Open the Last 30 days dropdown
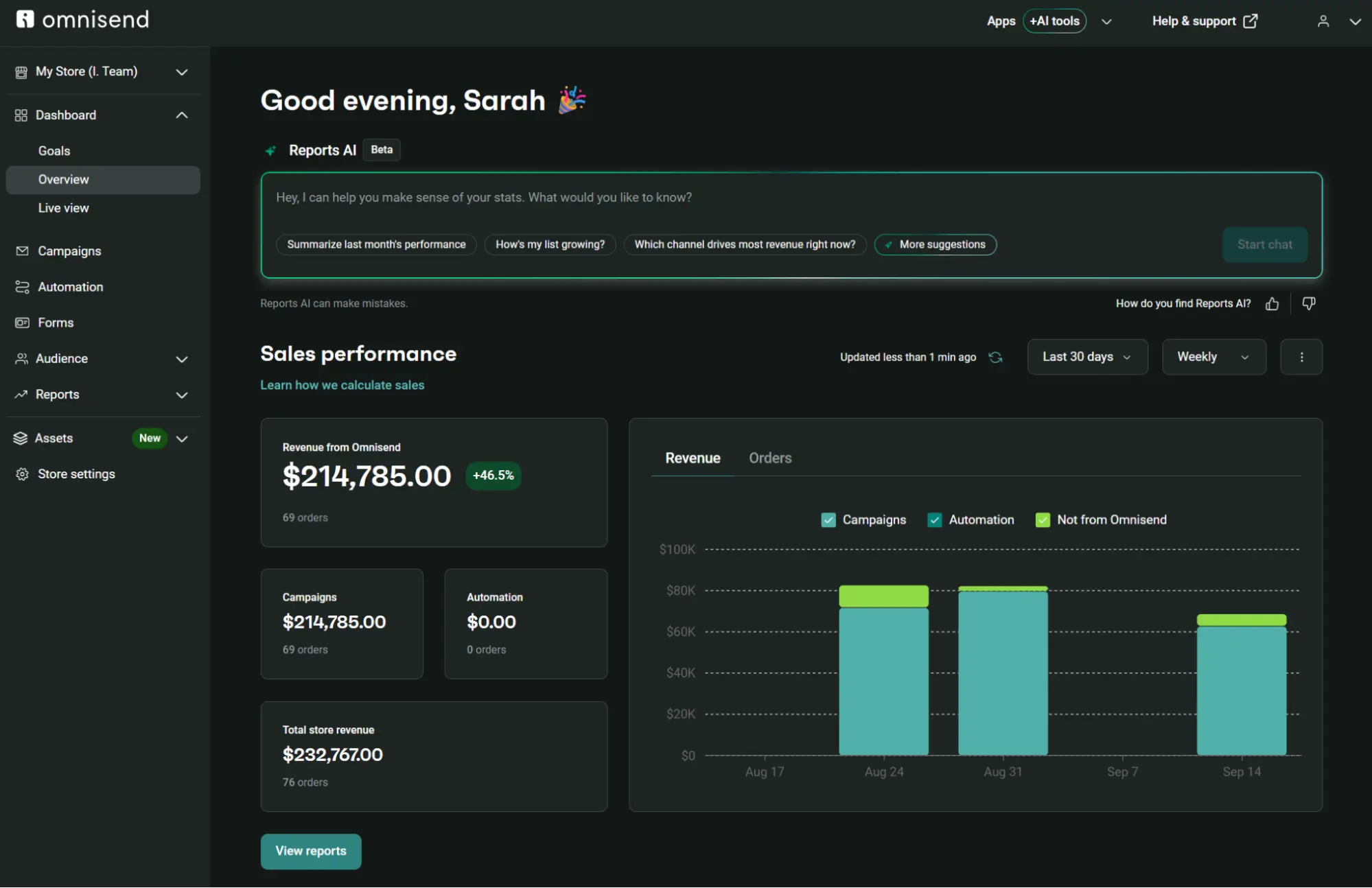This screenshot has width=1372, height=888. click(x=1087, y=357)
